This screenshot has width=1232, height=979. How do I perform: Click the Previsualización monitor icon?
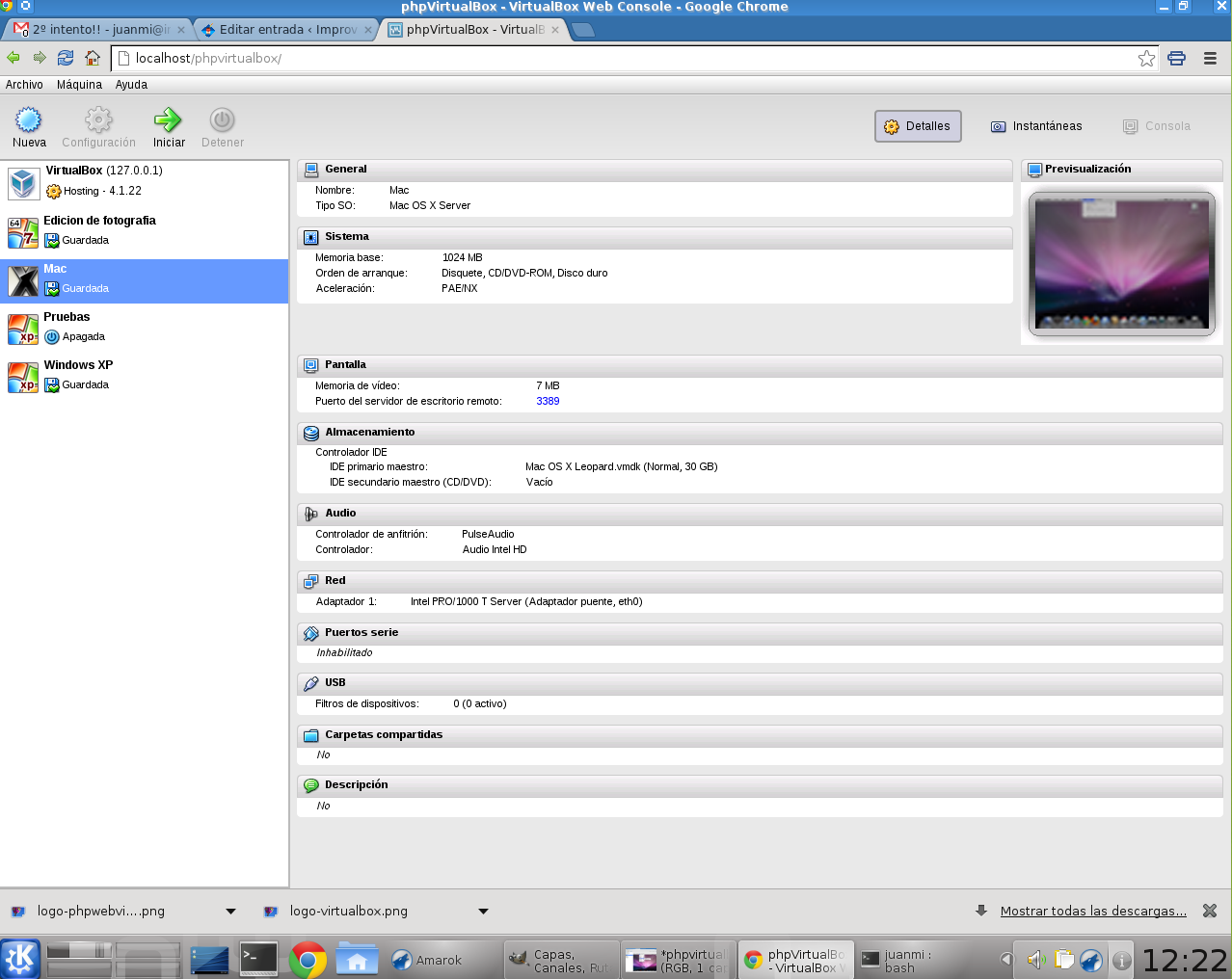point(1035,170)
